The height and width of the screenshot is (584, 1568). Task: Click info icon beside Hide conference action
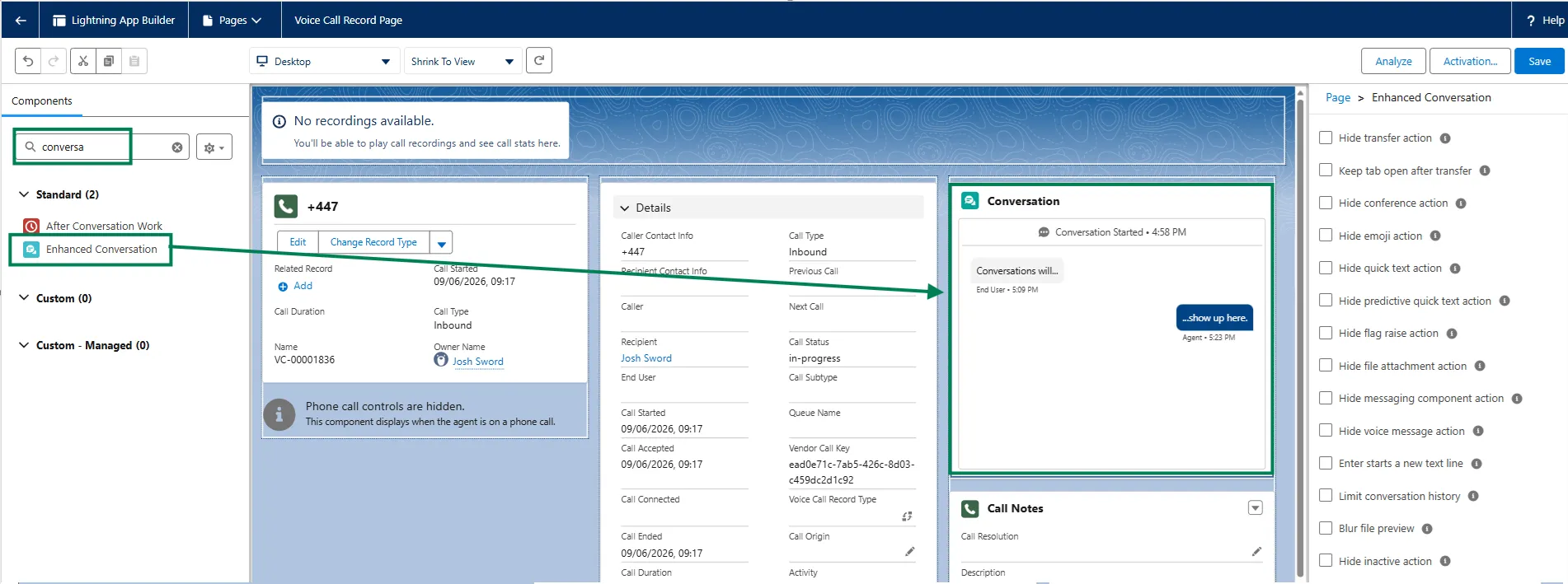pyautogui.click(x=1461, y=203)
